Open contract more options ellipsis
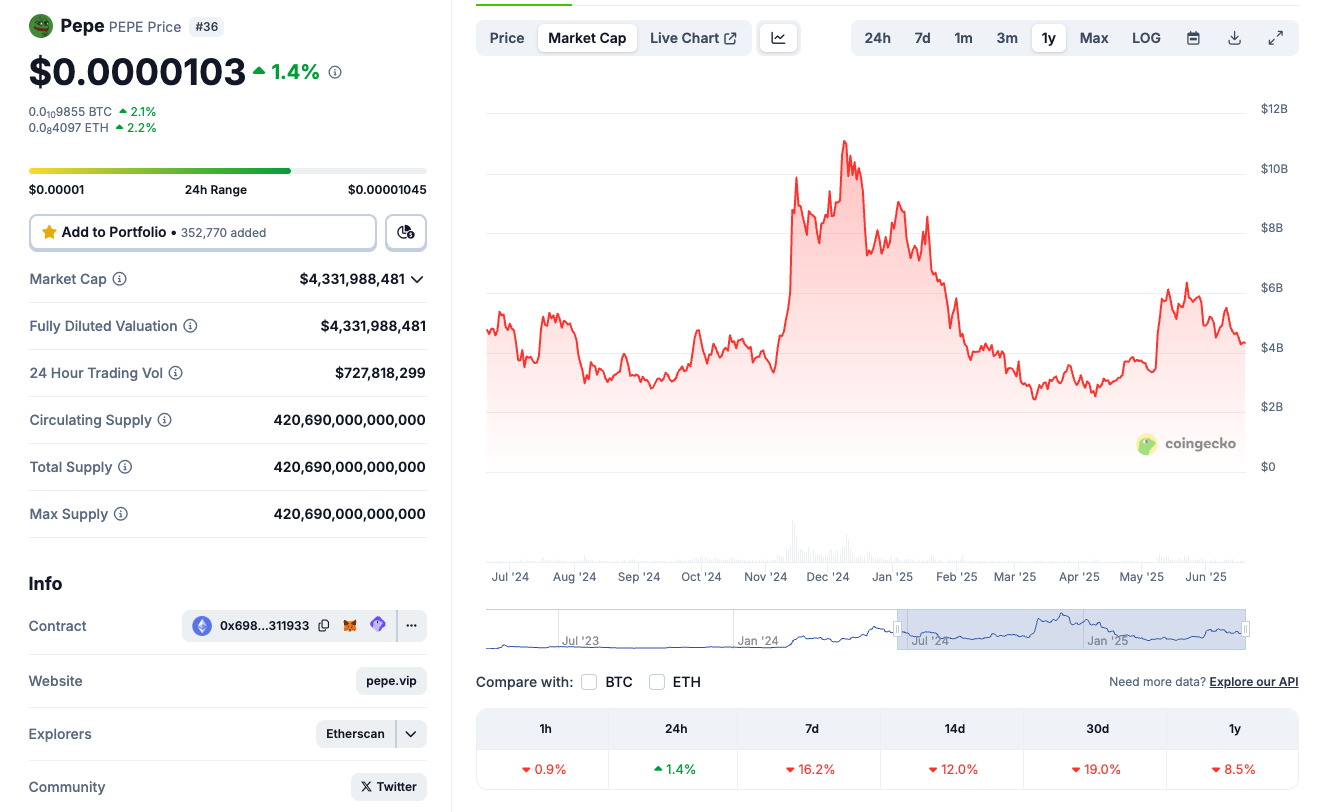The width and height of the screenshot is (1331, 812). pyautogui.click(x=412, y=626)
